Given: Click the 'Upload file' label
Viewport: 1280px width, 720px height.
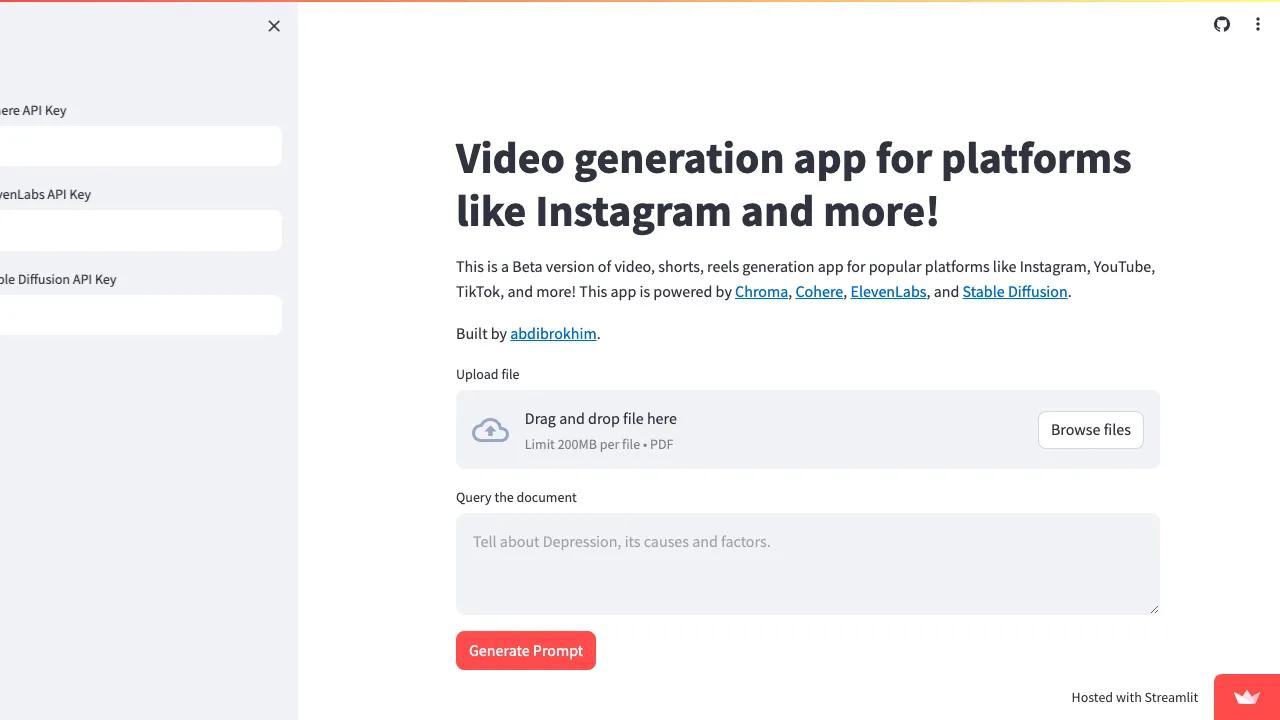Looking at the screenshot, I should 488,374.
